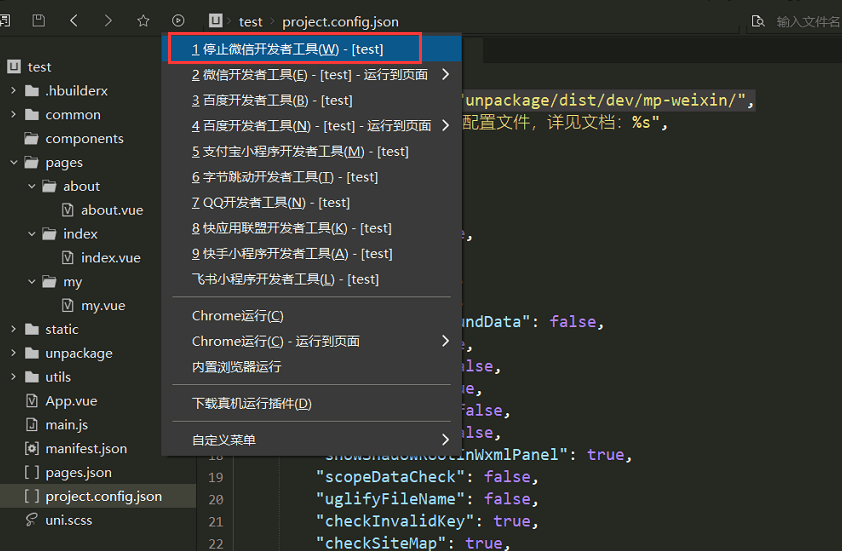Click the App.vue file icon
This screenshot has width=842, height=551.
(32, 401)
